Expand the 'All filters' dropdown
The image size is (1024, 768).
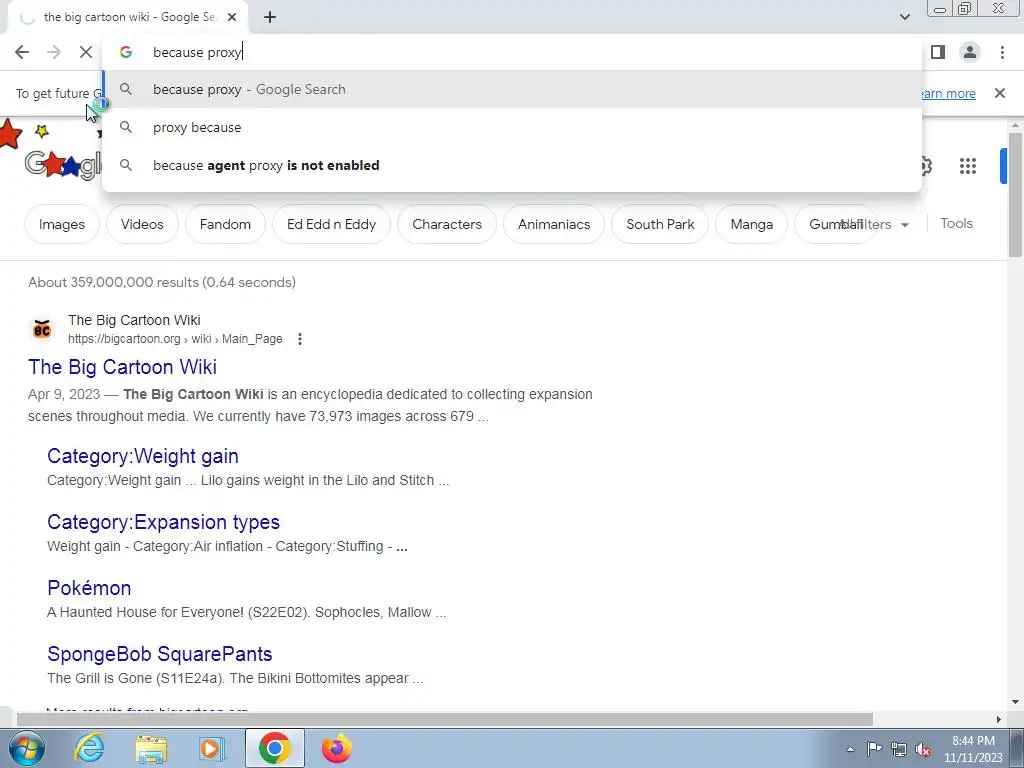click(875, 224)
